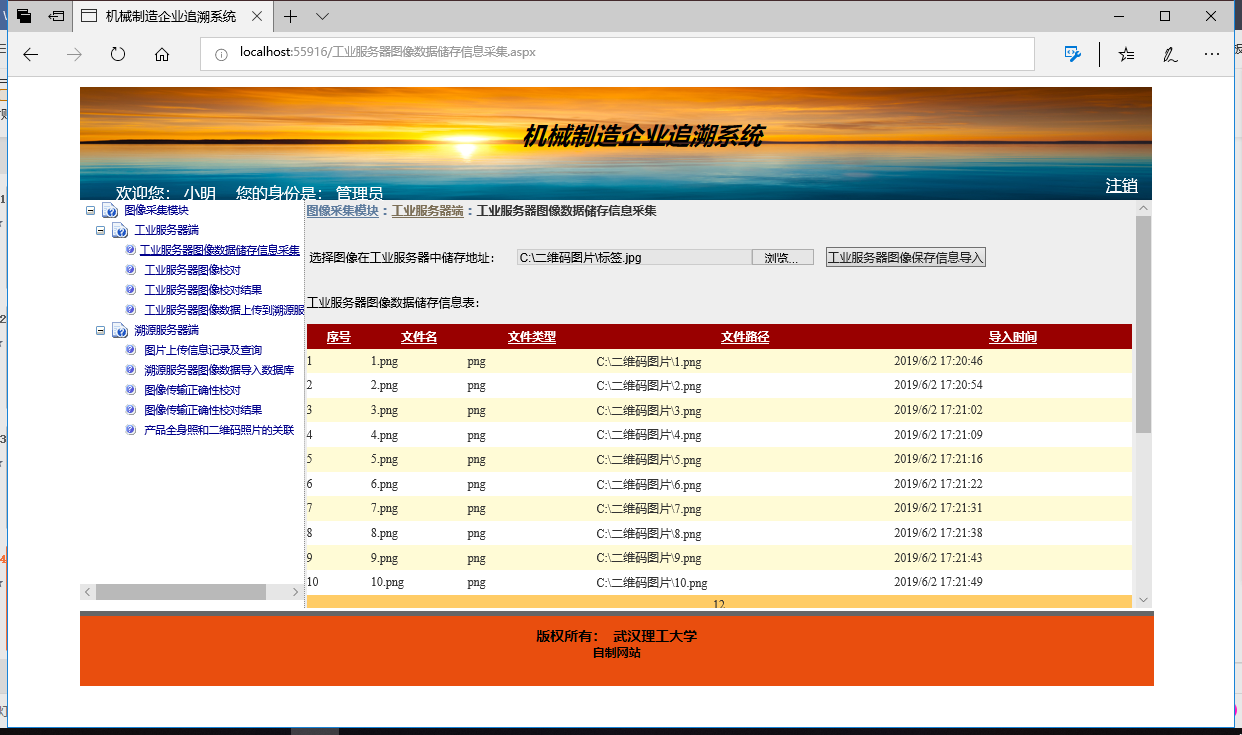Open 图片上传信息记录及查询 tree item
This screenshot has height=735, width=1242.
203,350
